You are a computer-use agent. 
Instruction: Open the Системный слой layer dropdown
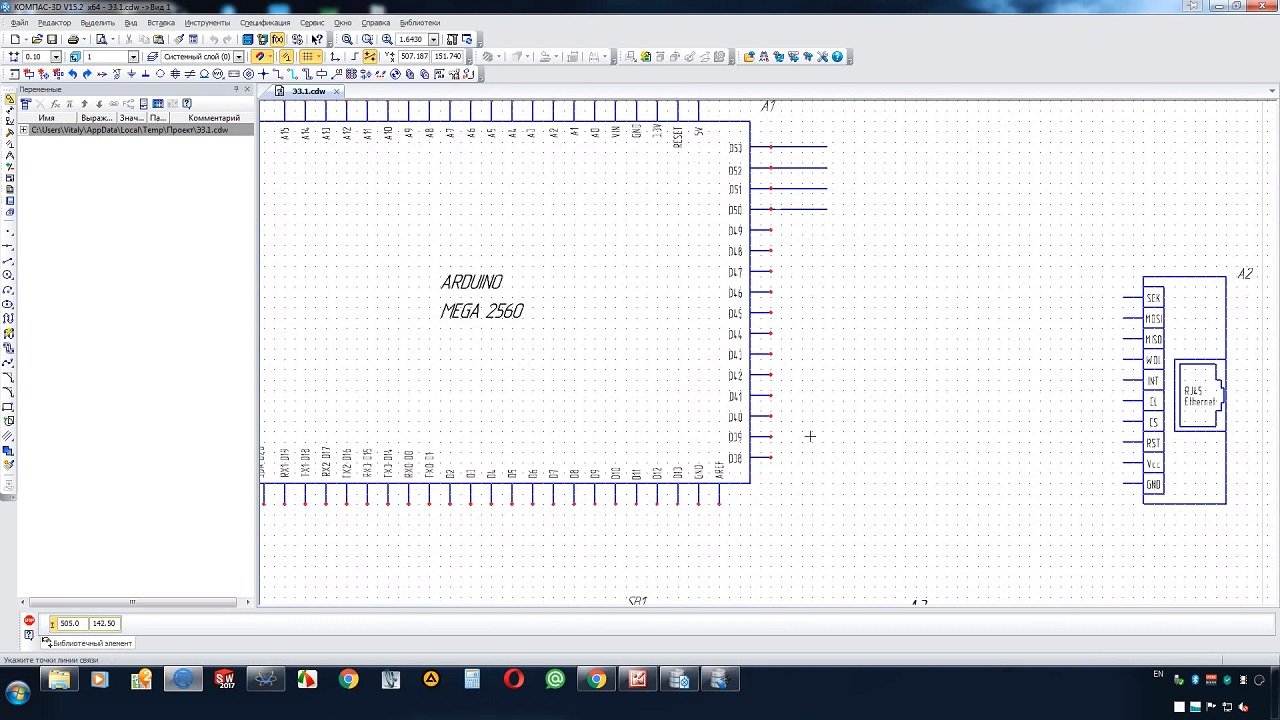(x=238, y=57)
